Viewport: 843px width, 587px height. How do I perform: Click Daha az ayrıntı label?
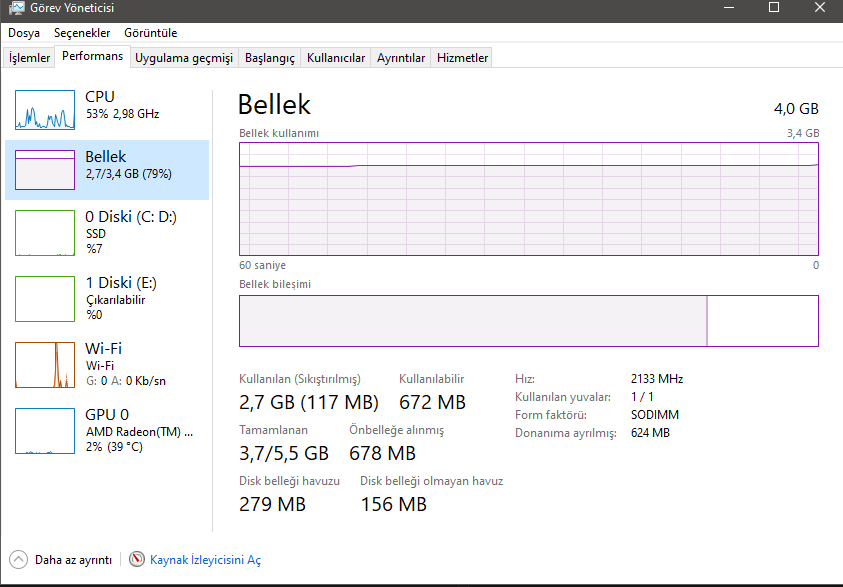click(74, 560)
